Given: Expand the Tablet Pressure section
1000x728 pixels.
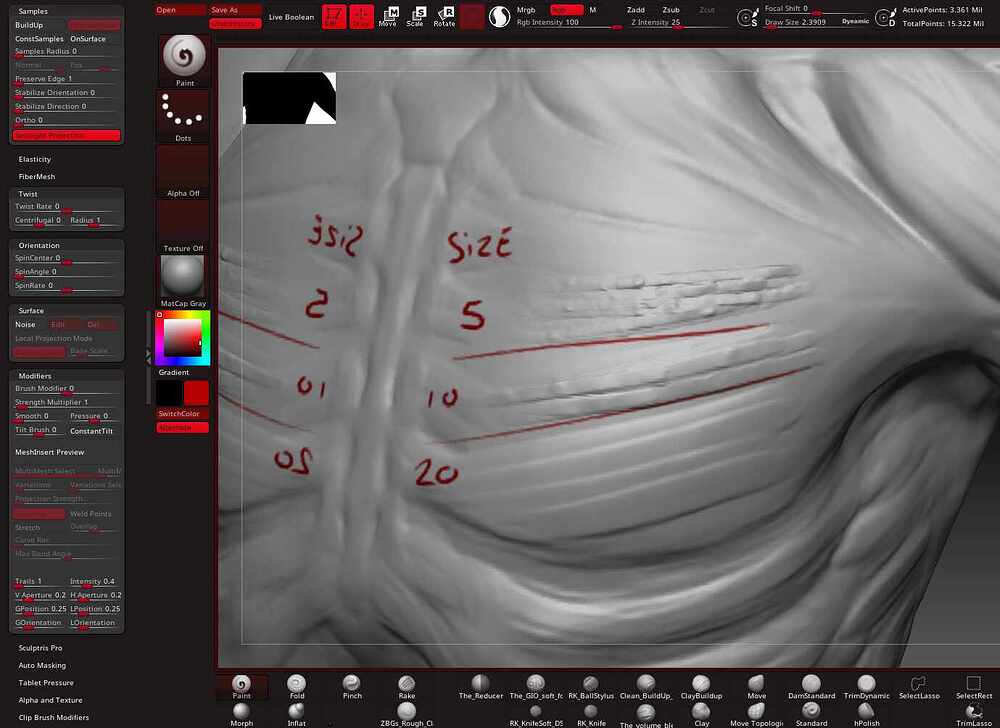Looking at the screenshot, I should point(46,682).
